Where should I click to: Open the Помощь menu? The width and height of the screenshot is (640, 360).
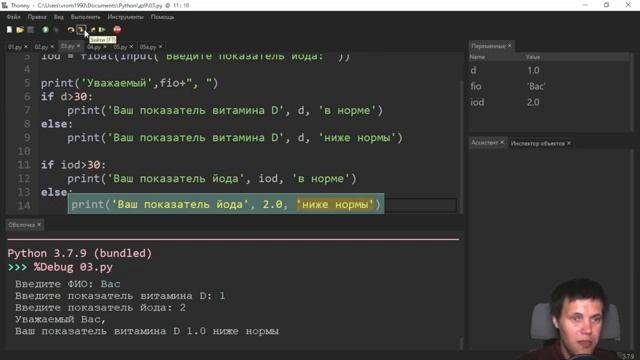pyautogui.click(x=162, y=17)
